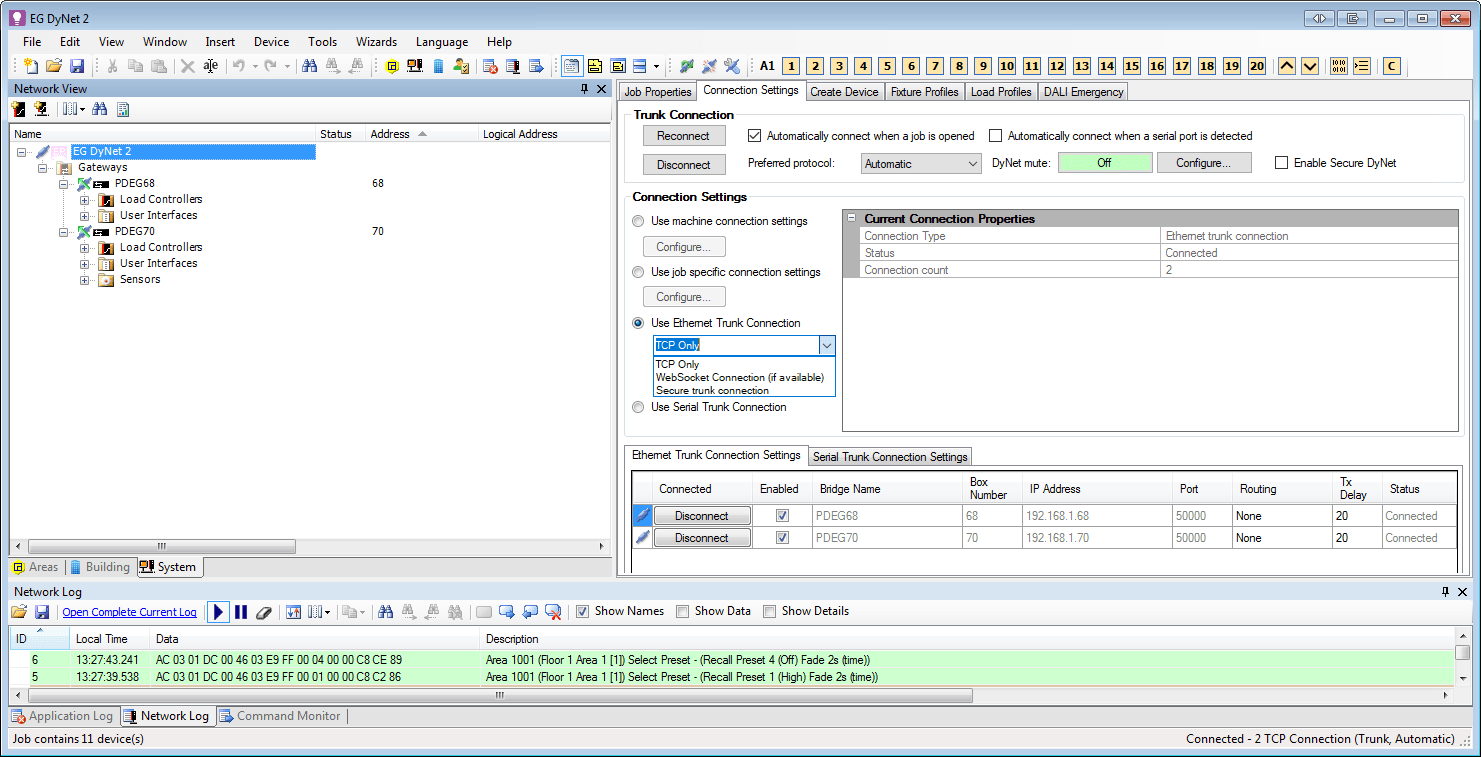Screen dimensions: 1481x757
Task: Select Use Serial Trunk Connection radio button
Action: [x=638, y=407]
